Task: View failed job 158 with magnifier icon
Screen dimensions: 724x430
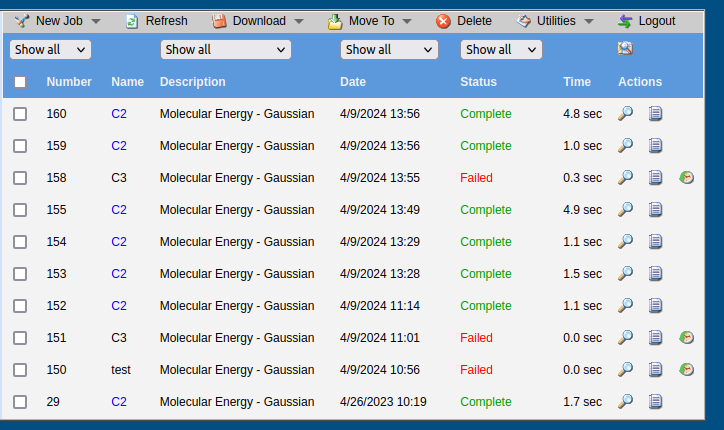Action: [625, 177]
